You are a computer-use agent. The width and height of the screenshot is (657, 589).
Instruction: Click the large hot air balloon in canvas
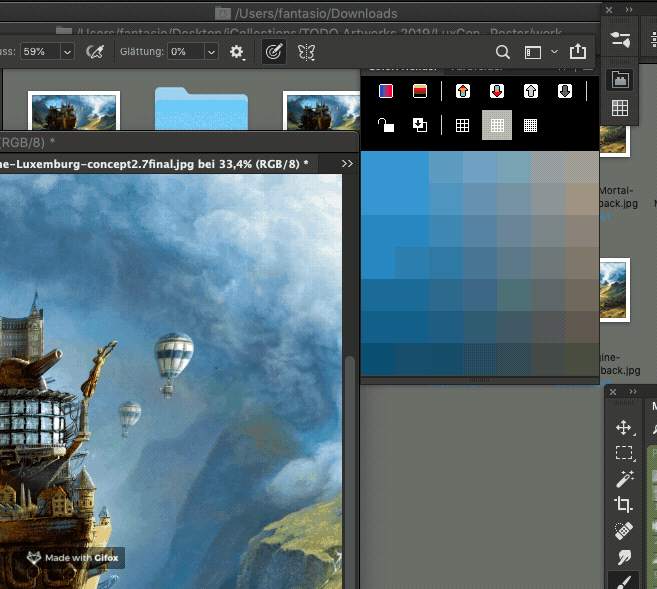click(x=173, y=363)
